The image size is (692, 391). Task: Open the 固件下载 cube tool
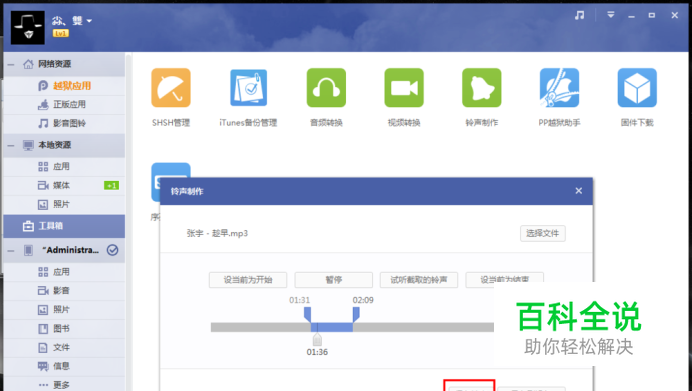coord(637,88)
